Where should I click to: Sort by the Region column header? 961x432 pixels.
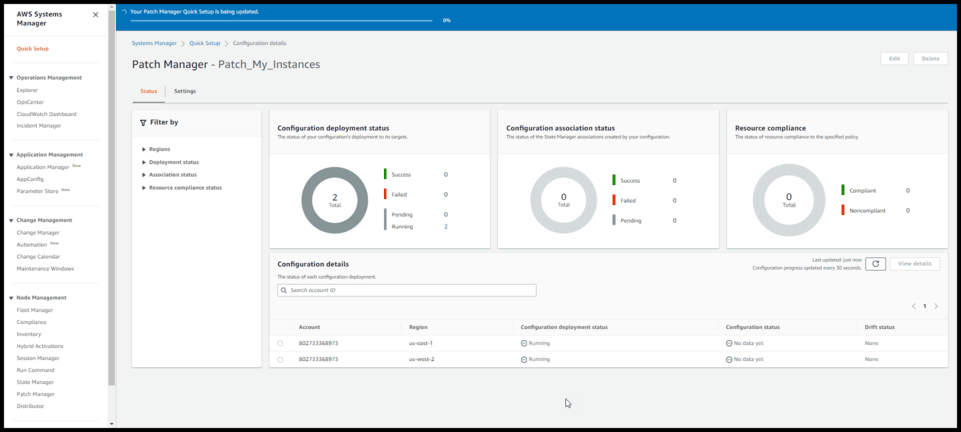419,327
